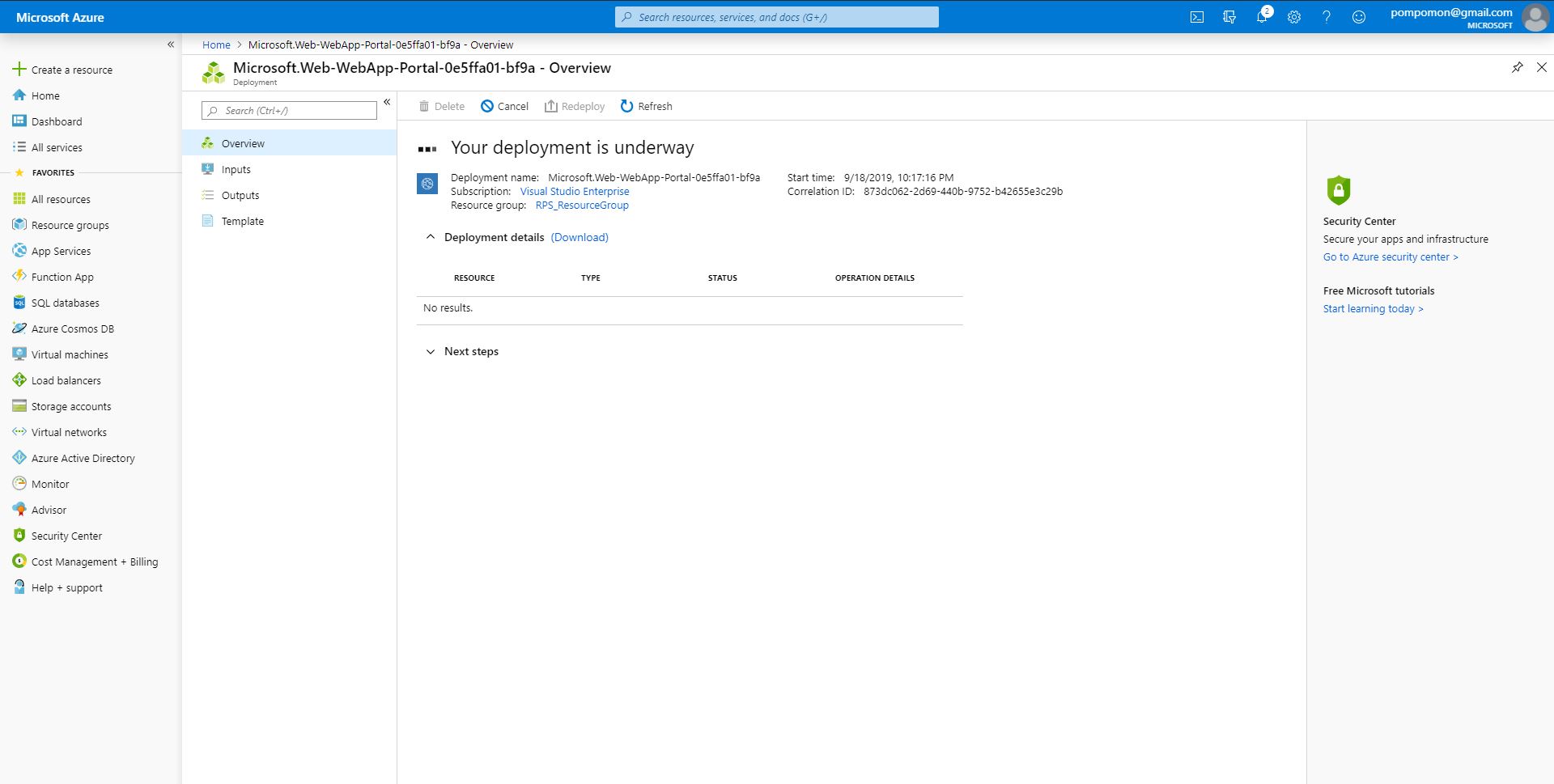This screenshot has width=1554, height=784.
Task: Focus the top resource search box
Action: pyautogui.click(x=777, y=17)
